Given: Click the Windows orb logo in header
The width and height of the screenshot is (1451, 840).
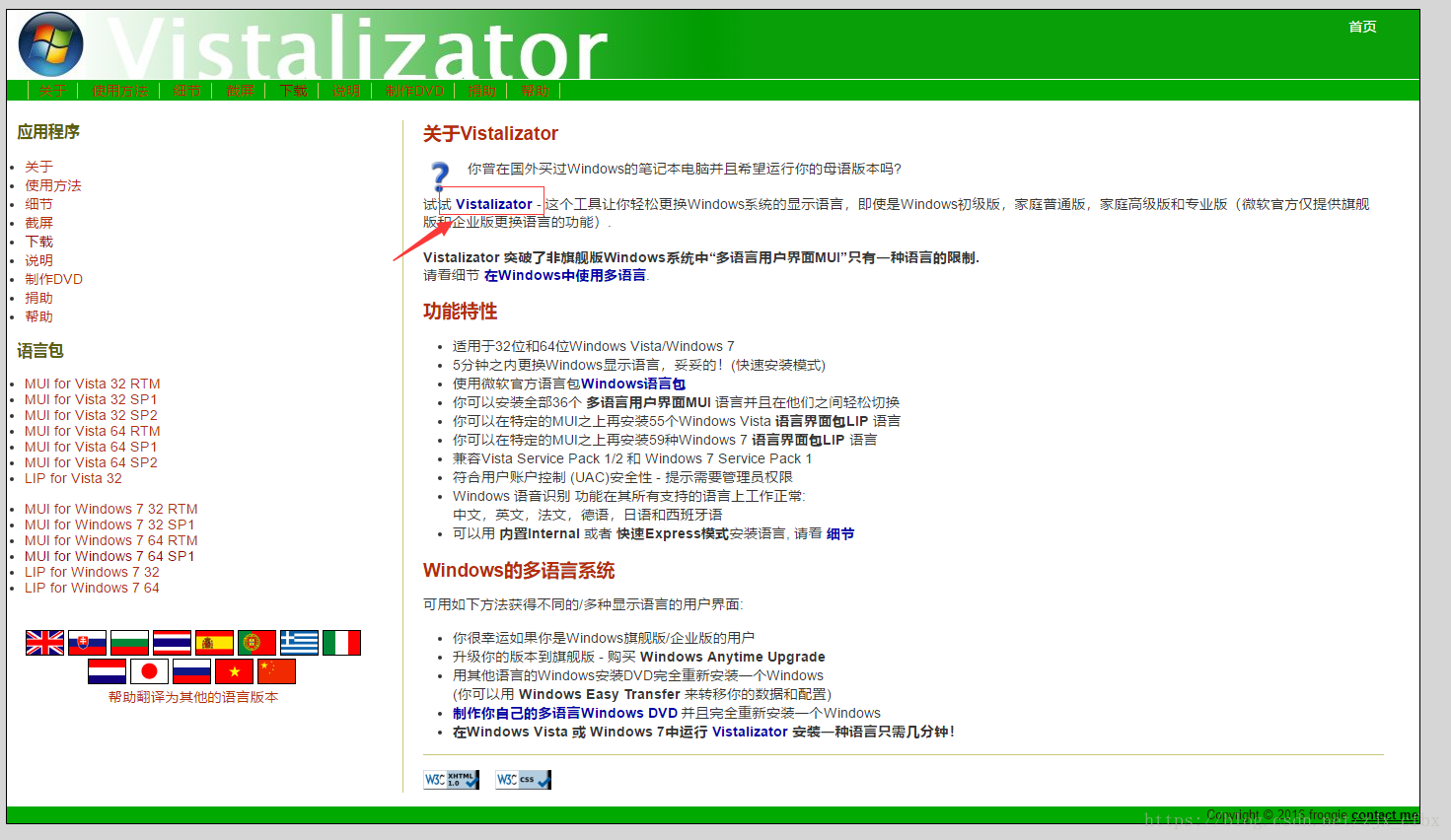Looking at the screenshot, I should point(51,44).
